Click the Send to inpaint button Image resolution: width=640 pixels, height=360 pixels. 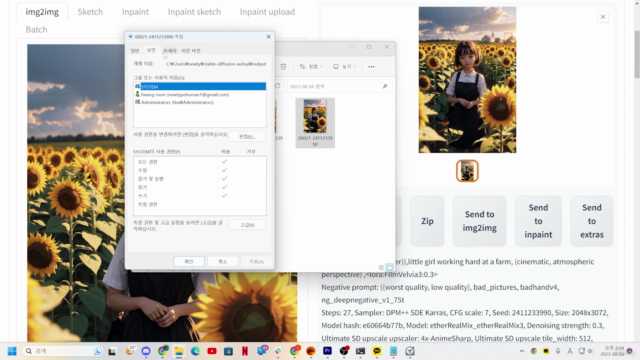[x=538, y=221]
